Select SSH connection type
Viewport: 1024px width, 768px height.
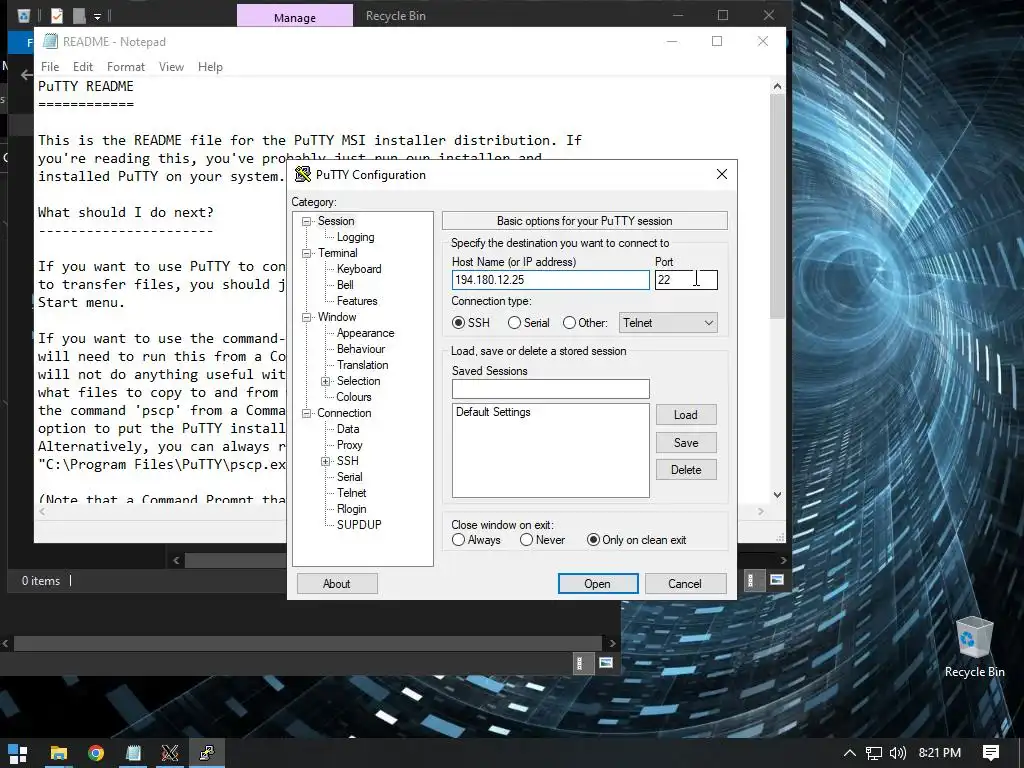(x=471, y=323)
